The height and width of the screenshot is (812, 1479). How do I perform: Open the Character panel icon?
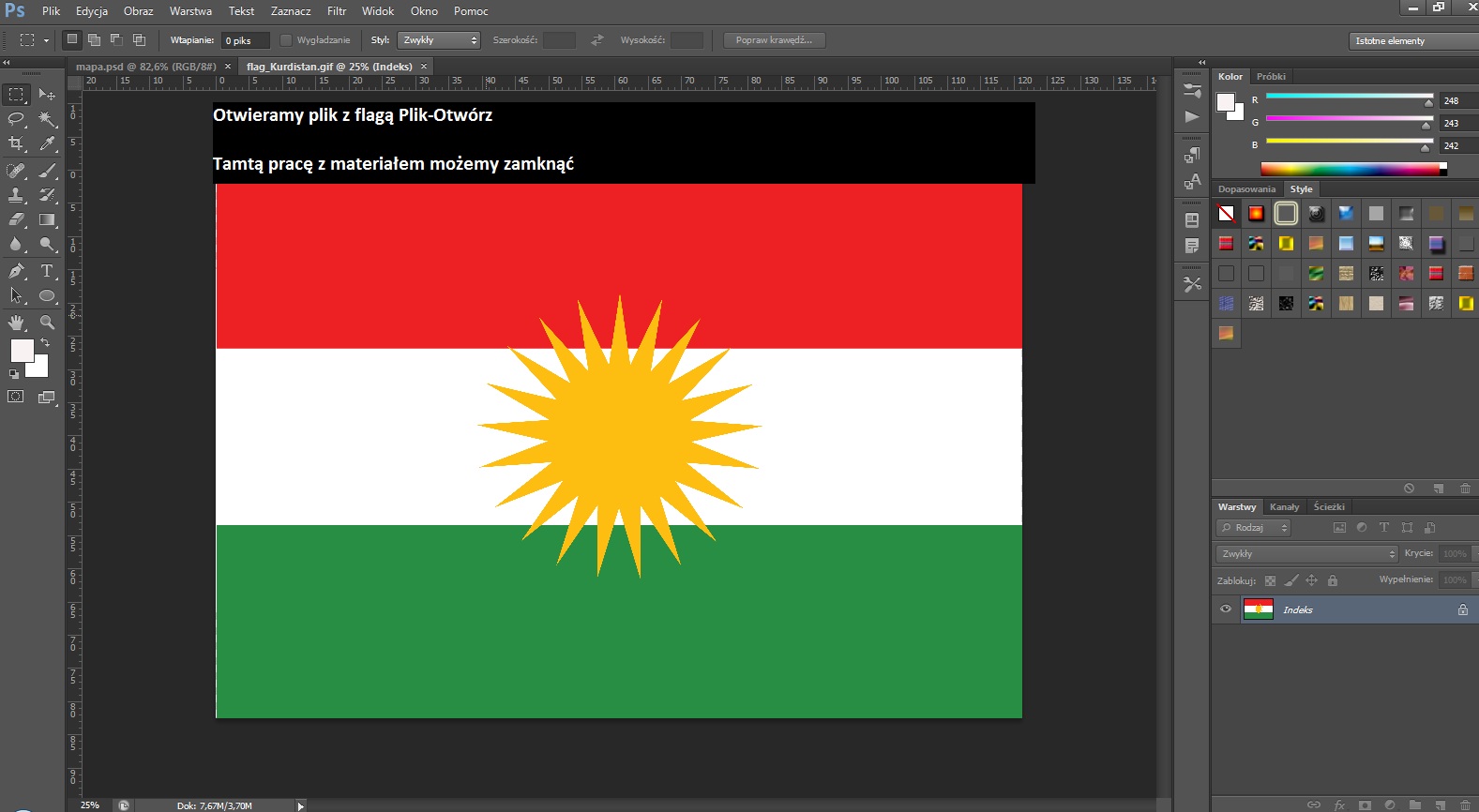[1192, 181]
